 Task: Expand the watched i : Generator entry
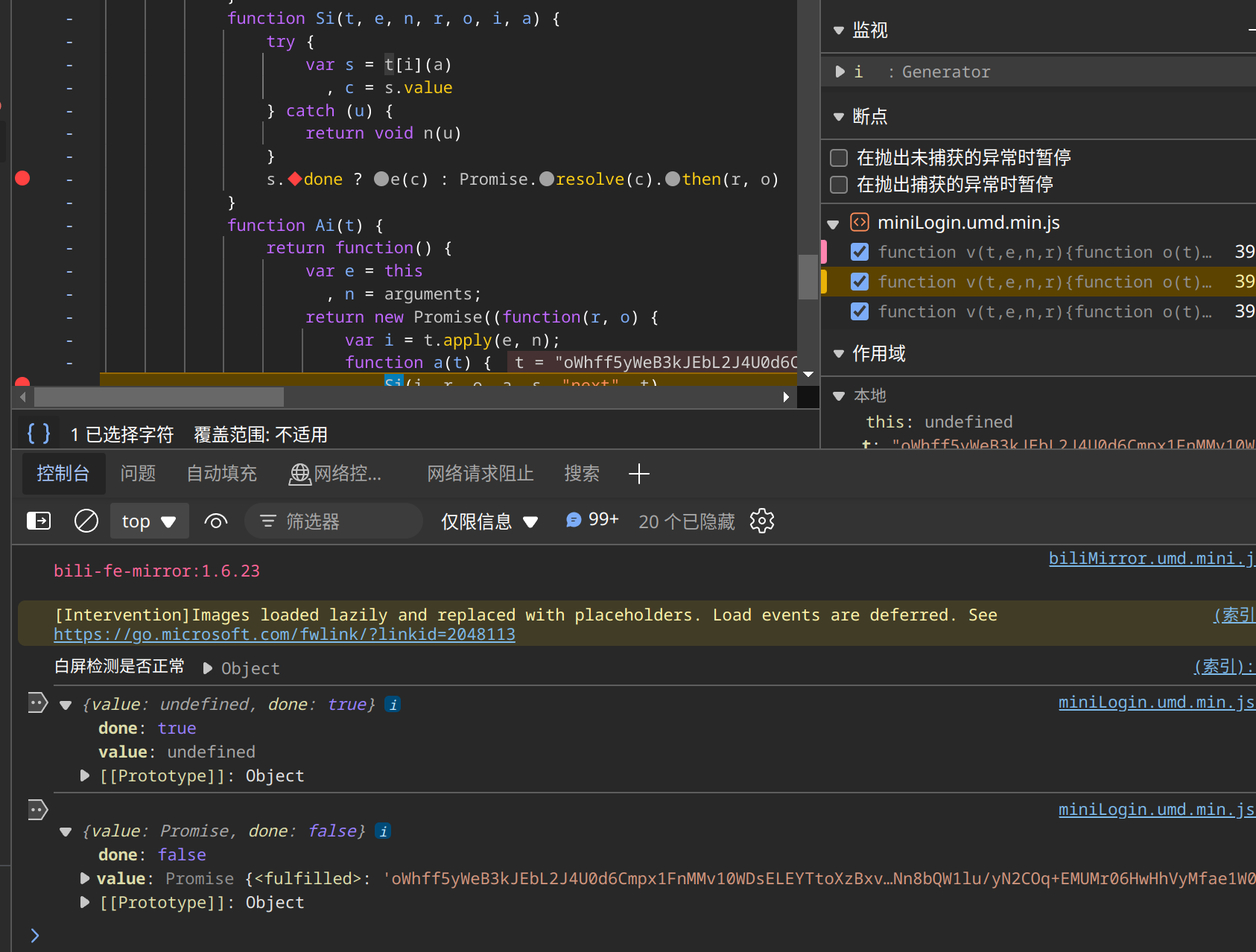point(840,72)
